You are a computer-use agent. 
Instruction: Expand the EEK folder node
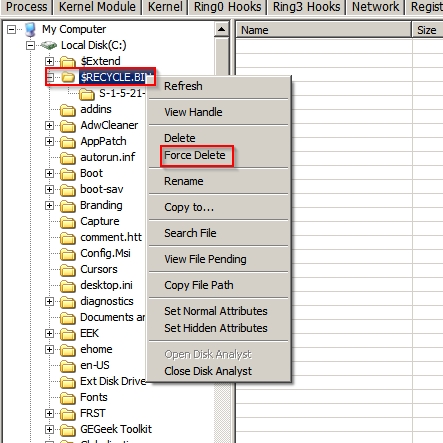coord(49,333)
